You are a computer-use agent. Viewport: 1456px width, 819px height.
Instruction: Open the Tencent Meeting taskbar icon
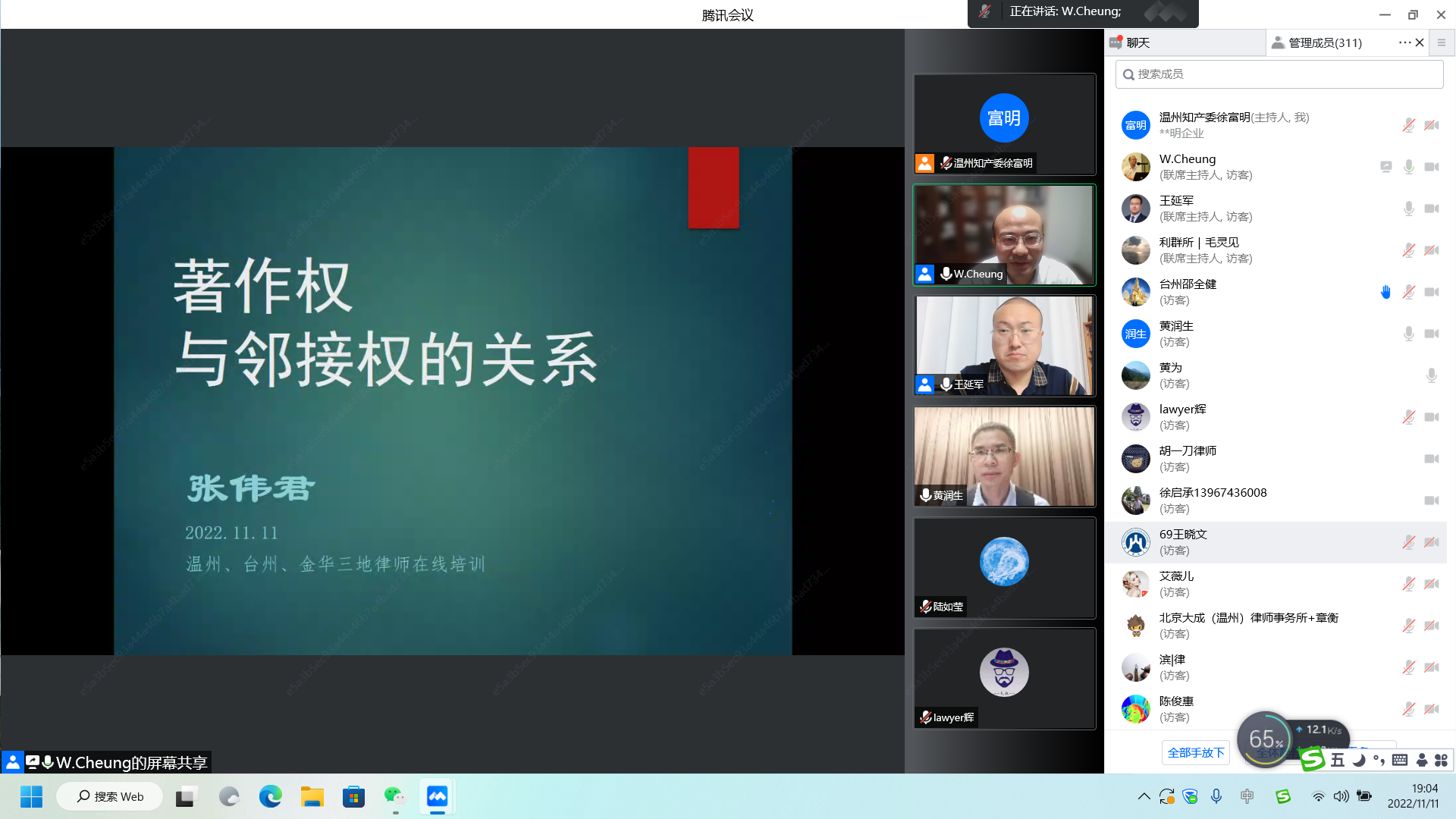click(x=437, y=796)
